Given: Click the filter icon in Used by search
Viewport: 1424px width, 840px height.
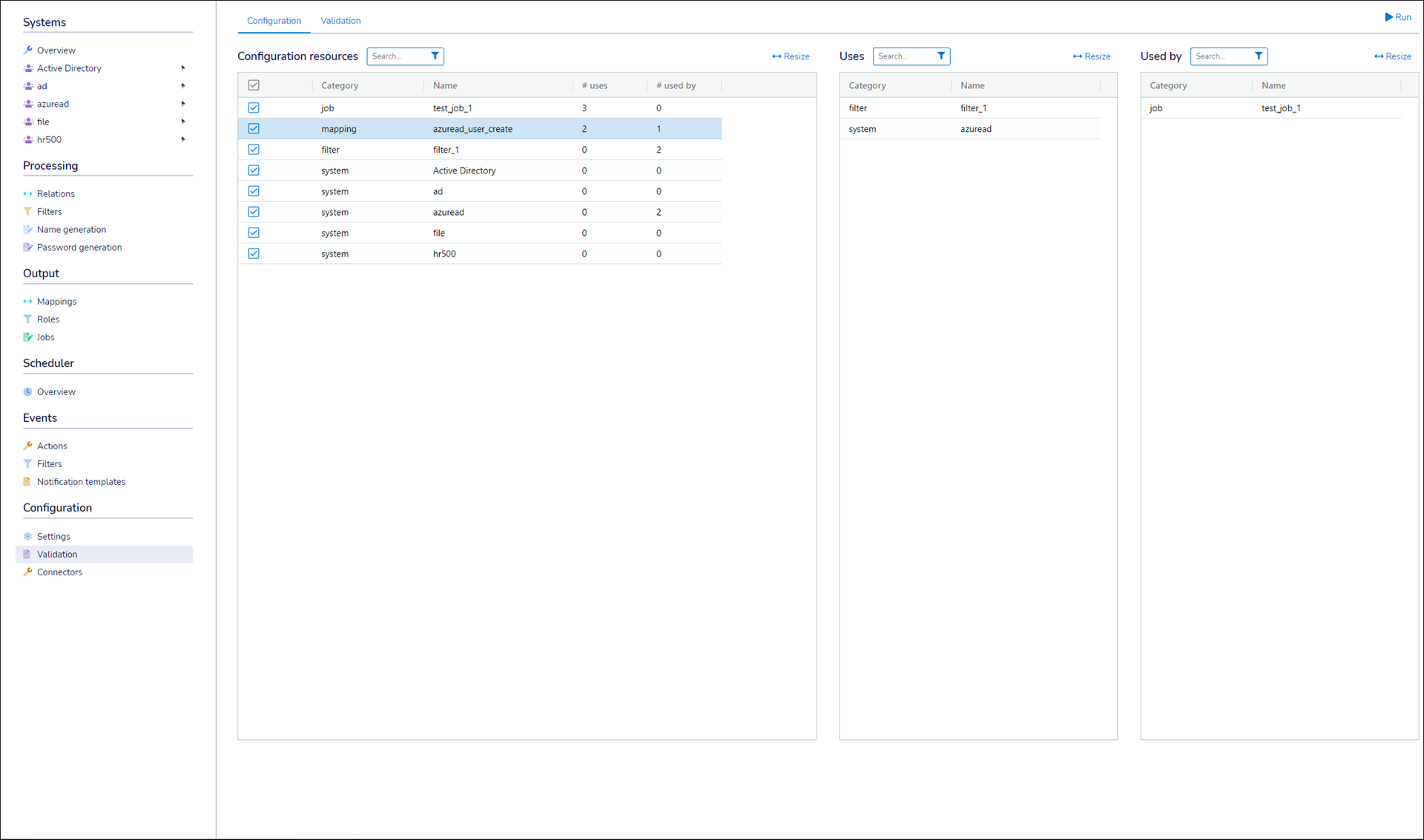Looking at the screenshot, I should (1259, 56).
